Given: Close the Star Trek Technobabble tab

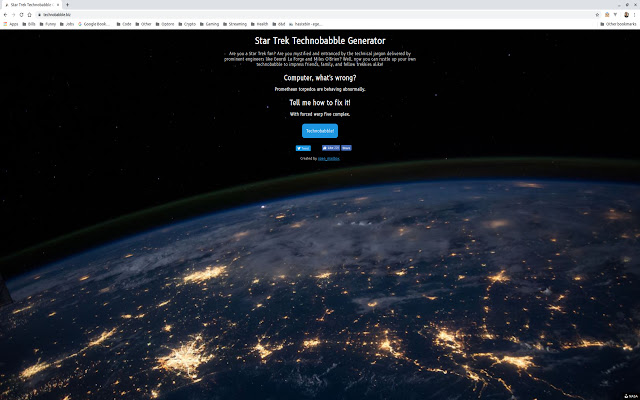Looking at the screenshot, I should [x=58, y=5].
